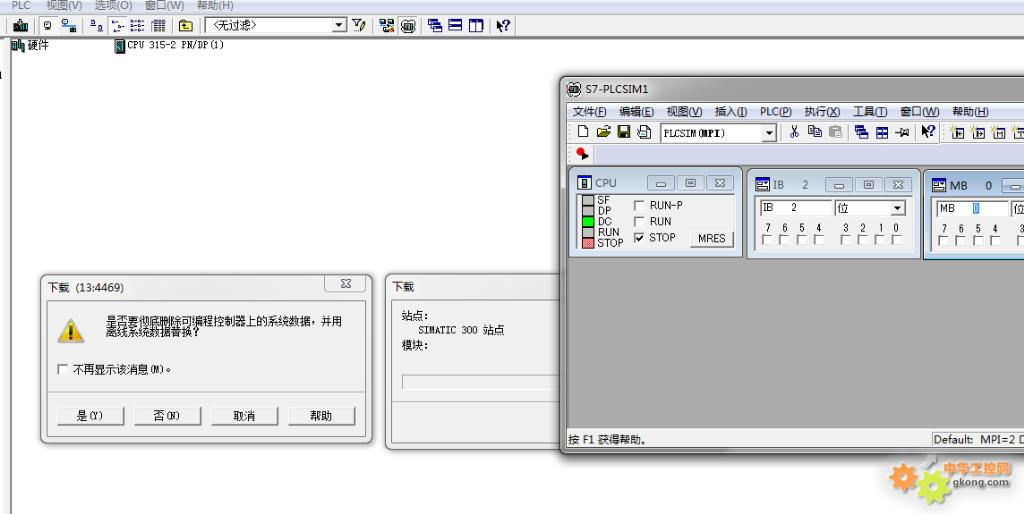This screenshot has width=1024, height=514.
Task: Check the don't show this message again box
Action: coord(63,370)
